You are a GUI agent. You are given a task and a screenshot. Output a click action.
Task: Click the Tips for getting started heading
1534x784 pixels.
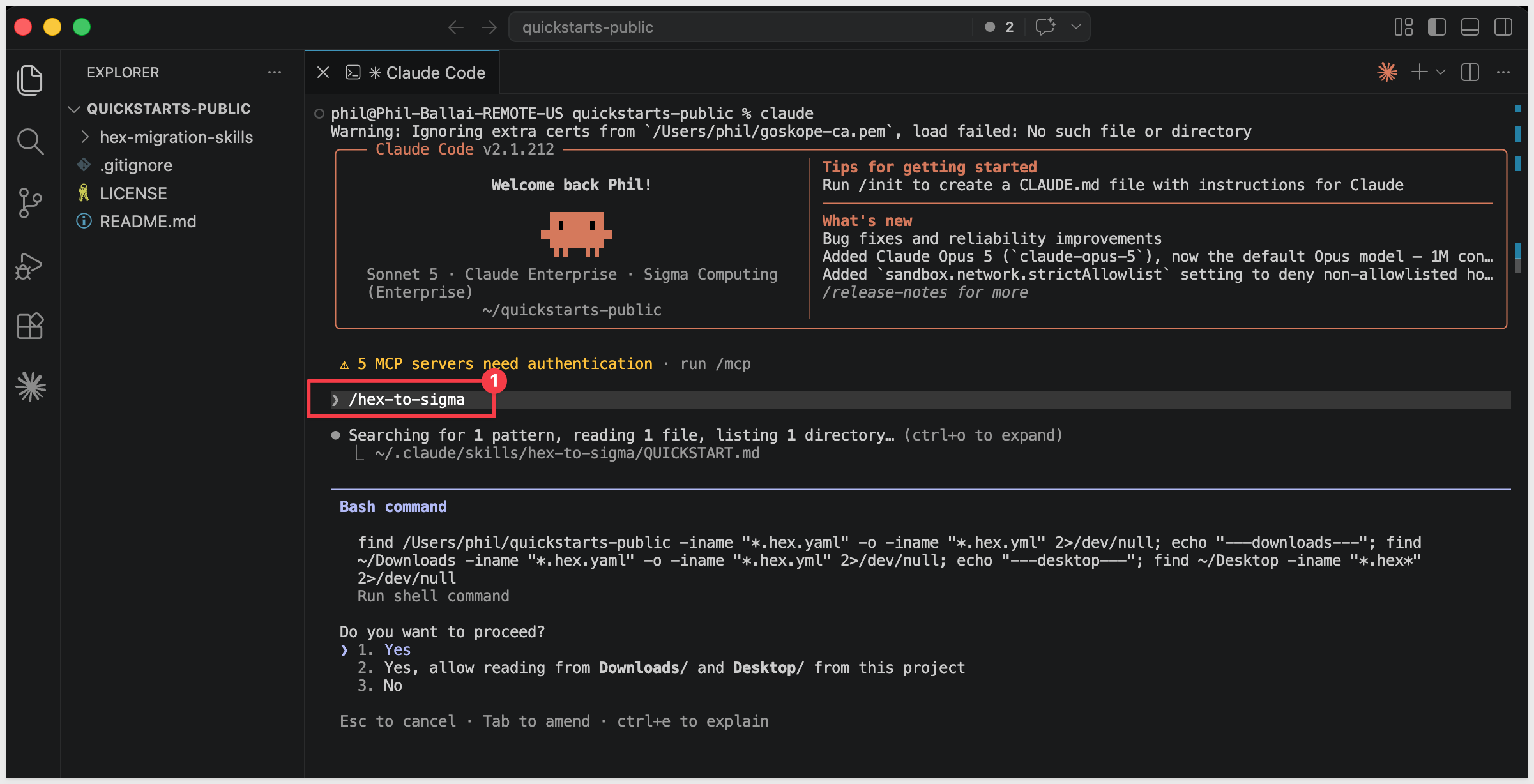click(x=929, y=167)
